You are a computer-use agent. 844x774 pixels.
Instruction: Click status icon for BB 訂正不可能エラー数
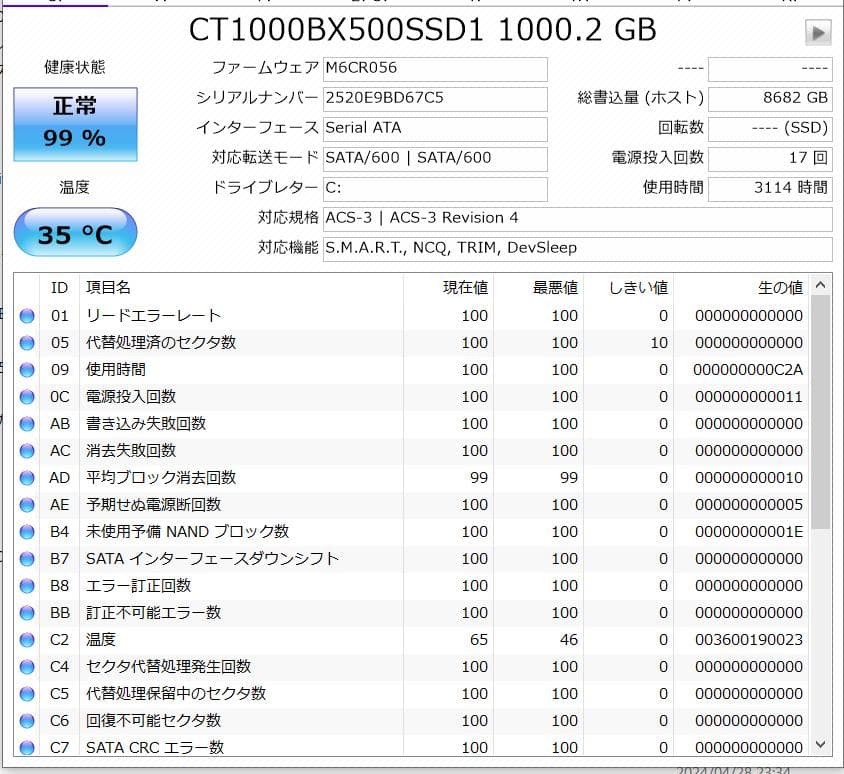pyautogui.click(x=27, y=613)
